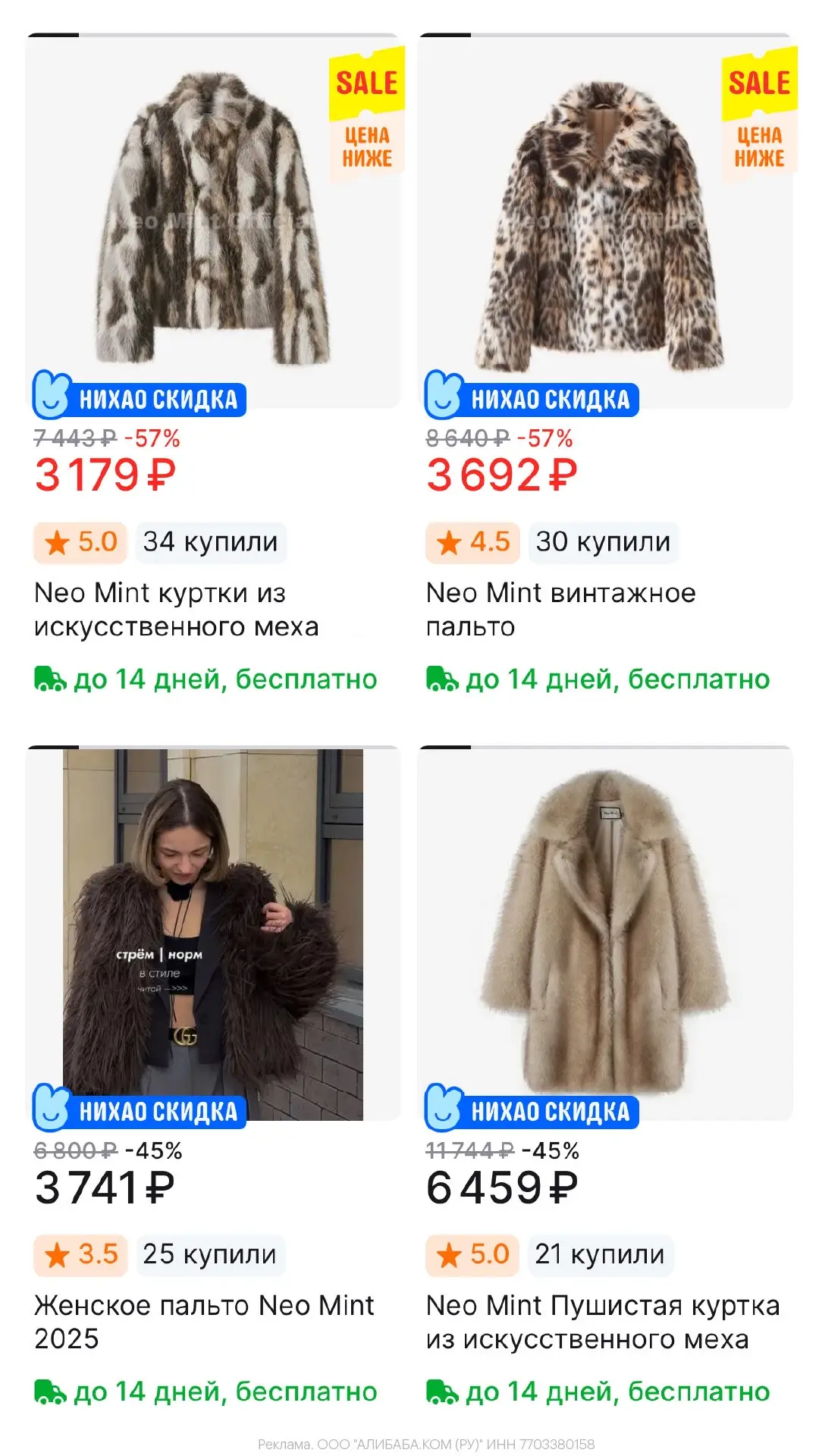819x1456 pixels.
Task: Open the beige fluffy coat photo
Action: click(605, 934)
